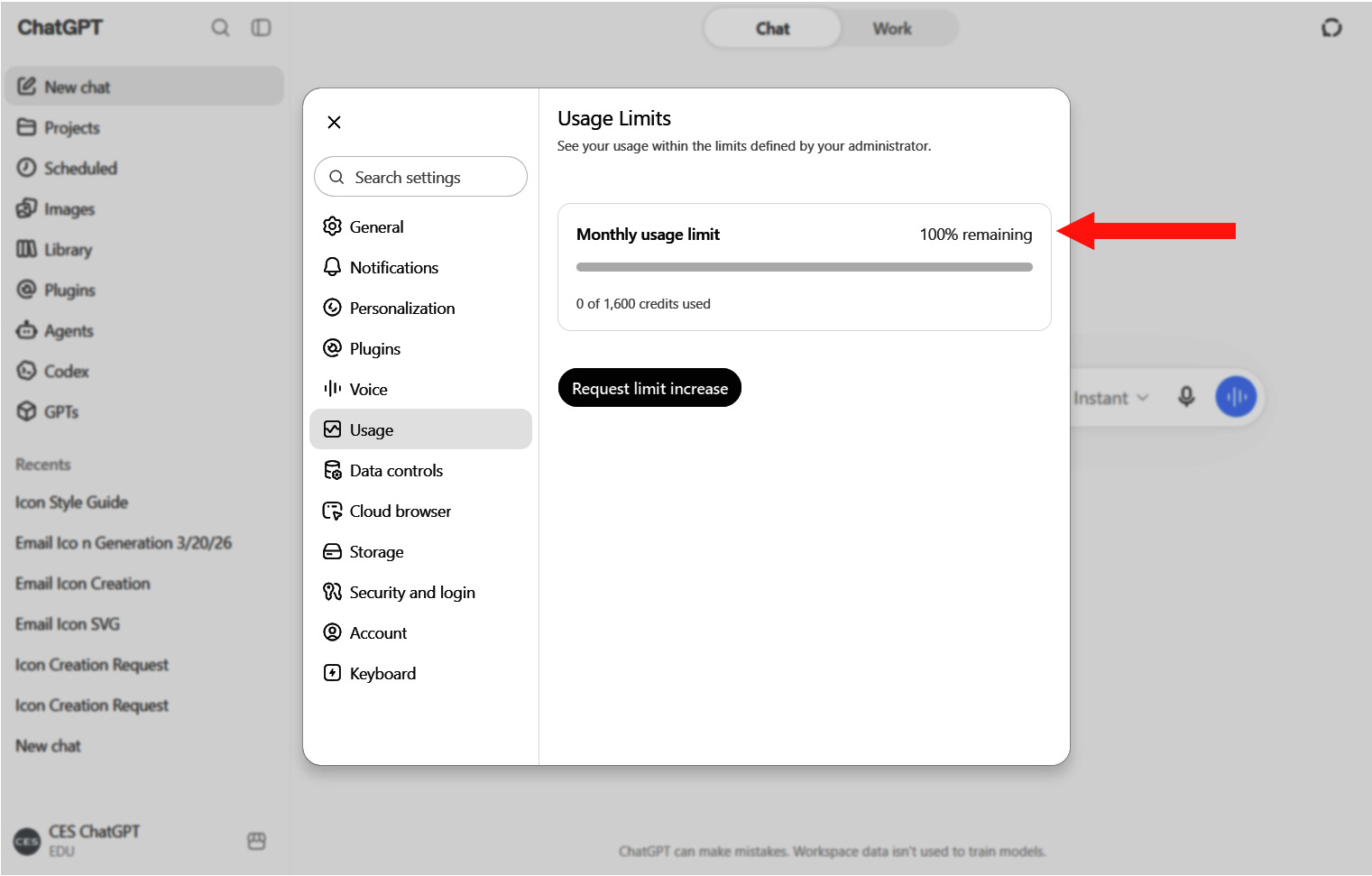Click the "Usage Limits" heading
1372x876 pixels.
pyautogui.click(x=614, y=118)
